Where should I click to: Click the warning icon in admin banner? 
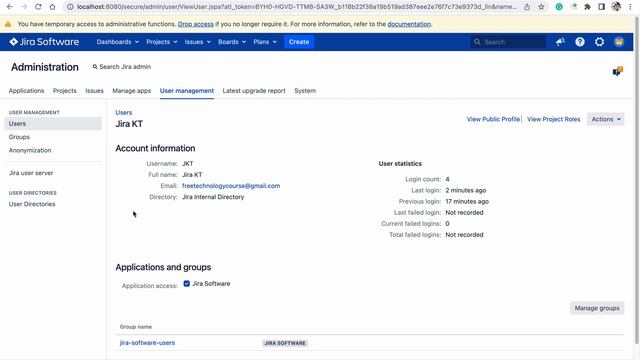[x=8, y=24]
